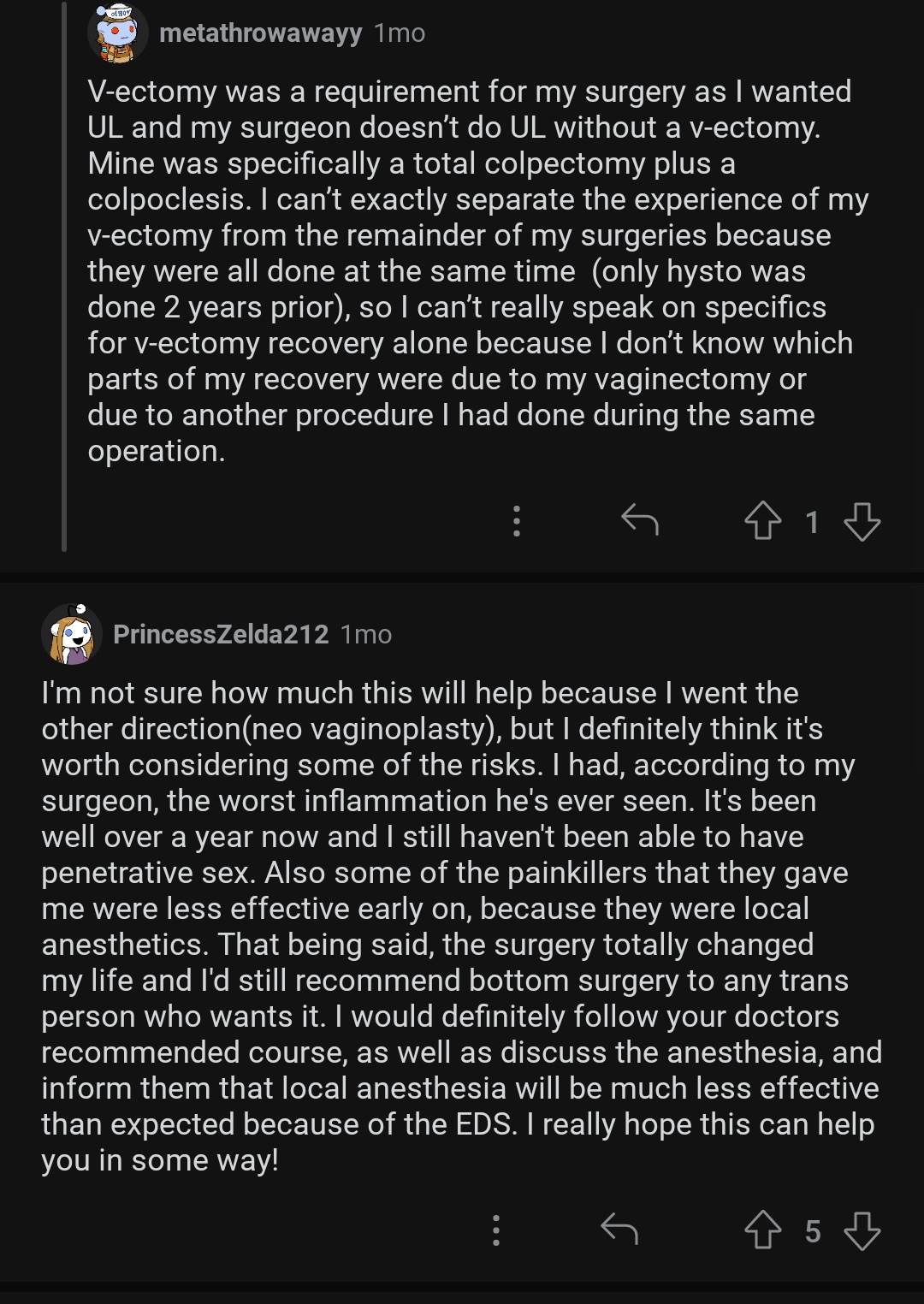Reply to PrincessZelda212's comment
The width and height of the screenshot is (924, 1304).
[x=619, y=1230]
